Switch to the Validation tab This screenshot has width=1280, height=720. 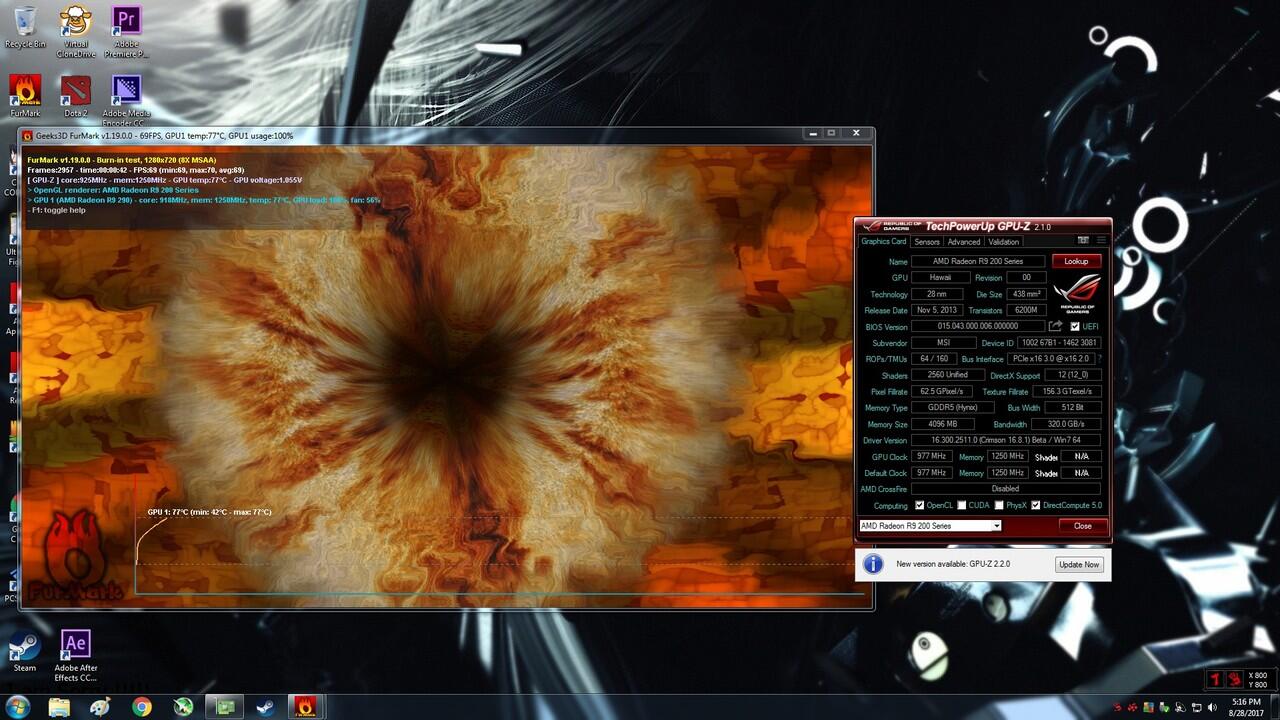pos(1003,241)
